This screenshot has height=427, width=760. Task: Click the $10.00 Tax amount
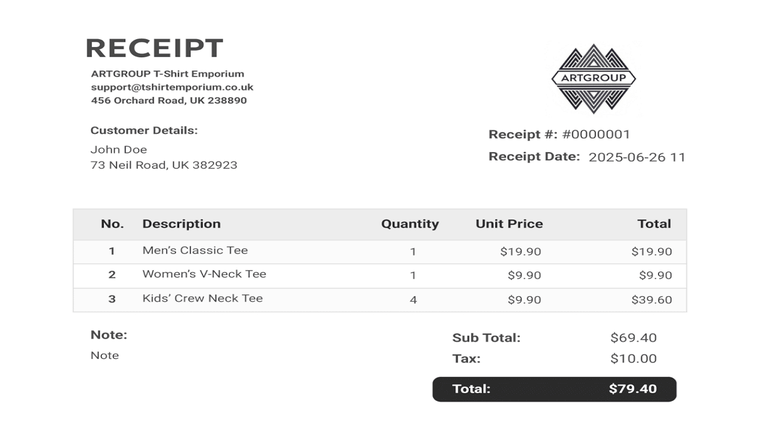pos(633,359)
